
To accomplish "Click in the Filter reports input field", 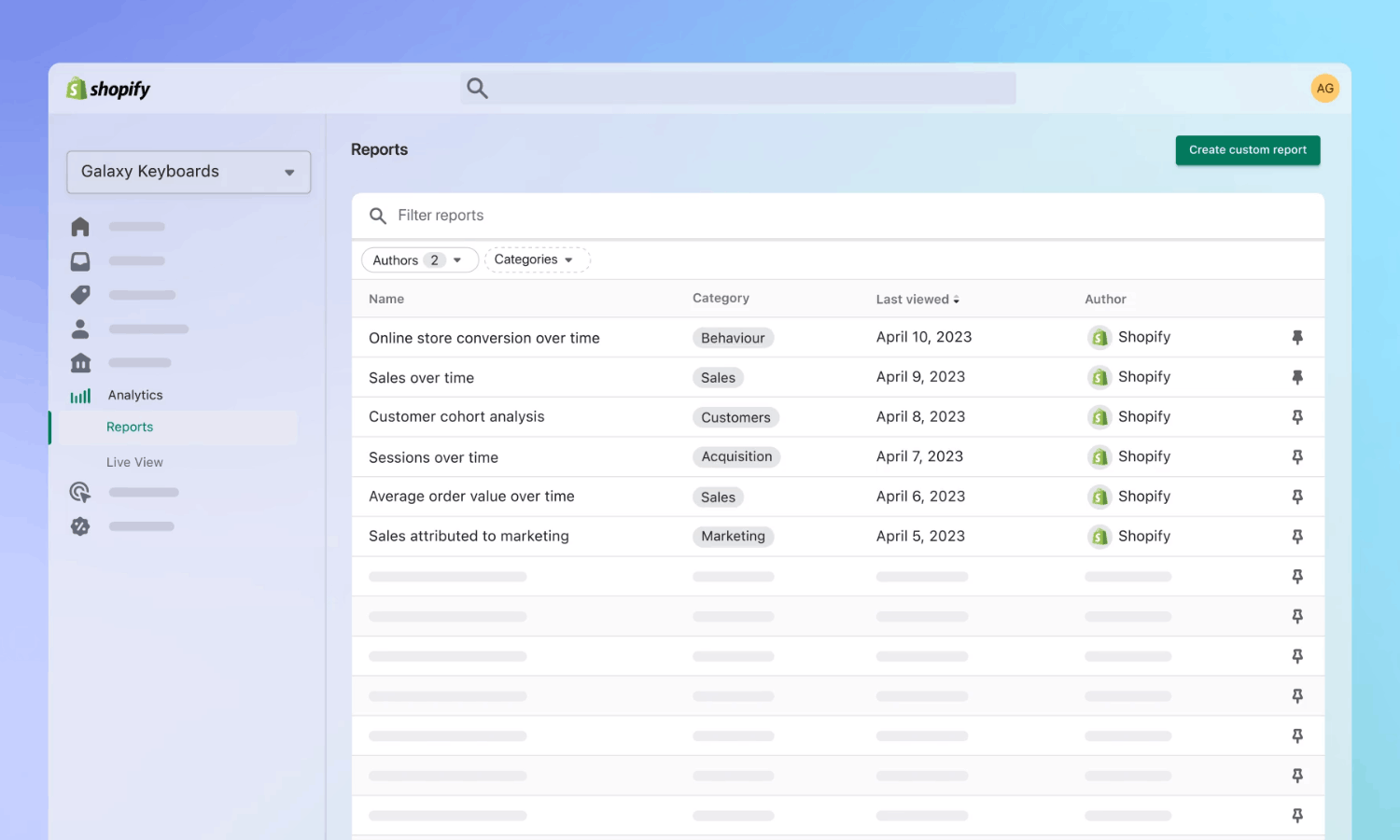I will click(x=838, y=216).
